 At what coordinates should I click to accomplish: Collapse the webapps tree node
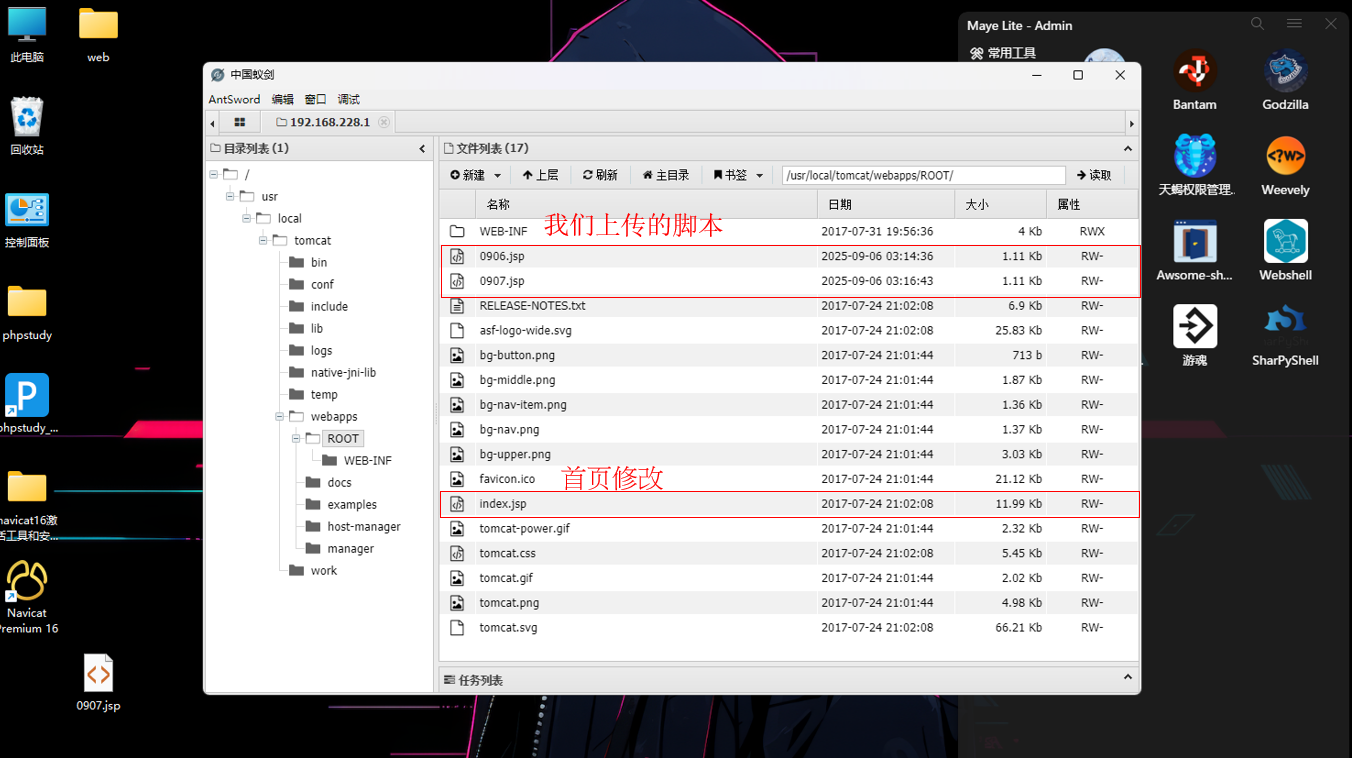(x=279, y=416)
